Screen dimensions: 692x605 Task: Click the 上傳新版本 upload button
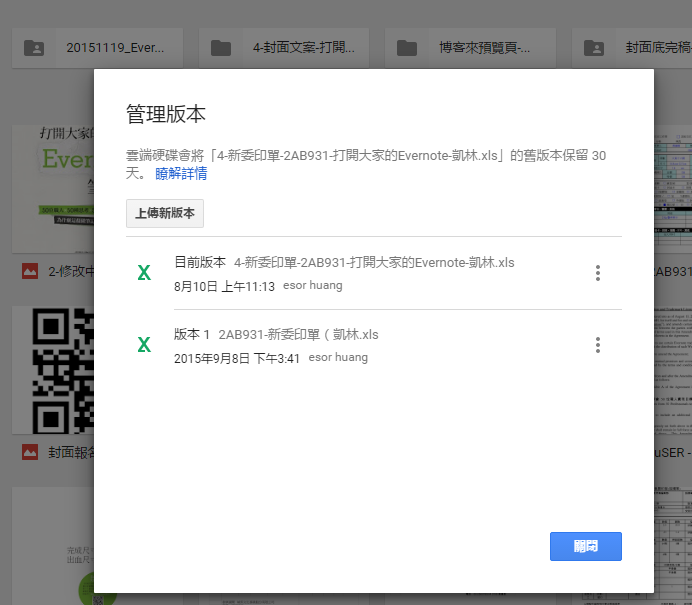[x=165, y=214]
